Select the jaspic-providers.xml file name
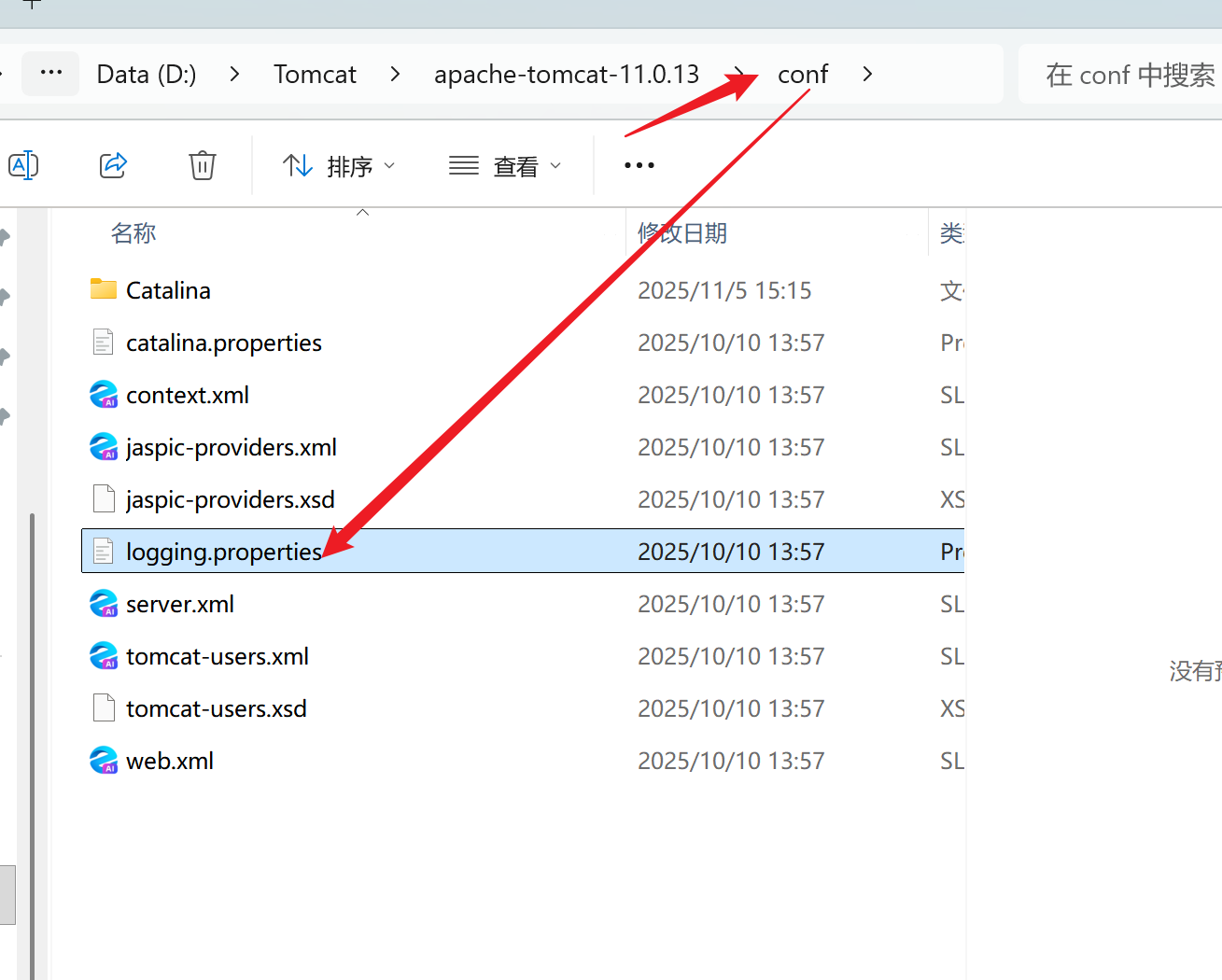Screen dimensions: 1222x980 point(232,447)
